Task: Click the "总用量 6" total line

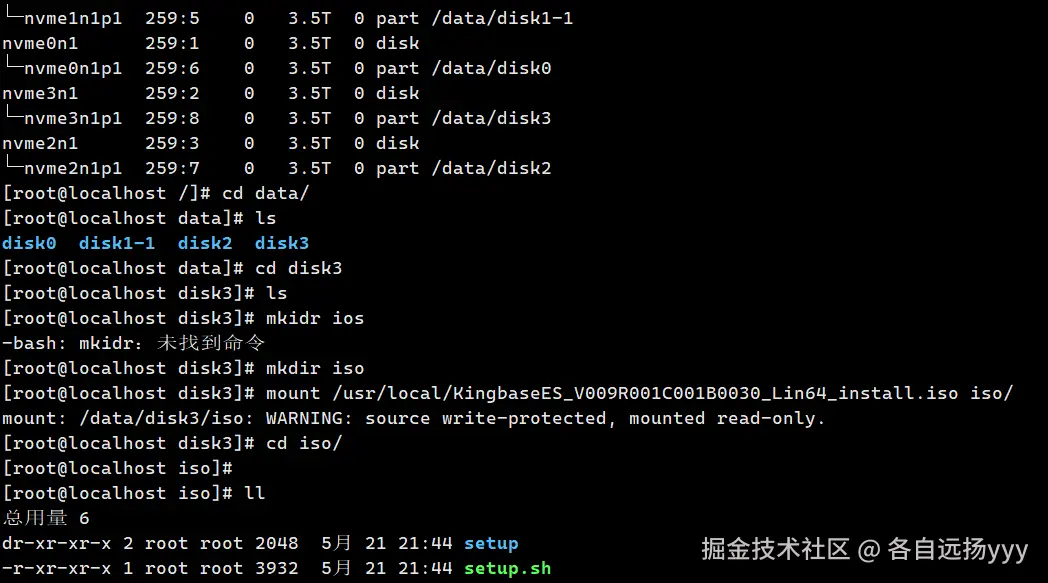Action: point(46,518)
